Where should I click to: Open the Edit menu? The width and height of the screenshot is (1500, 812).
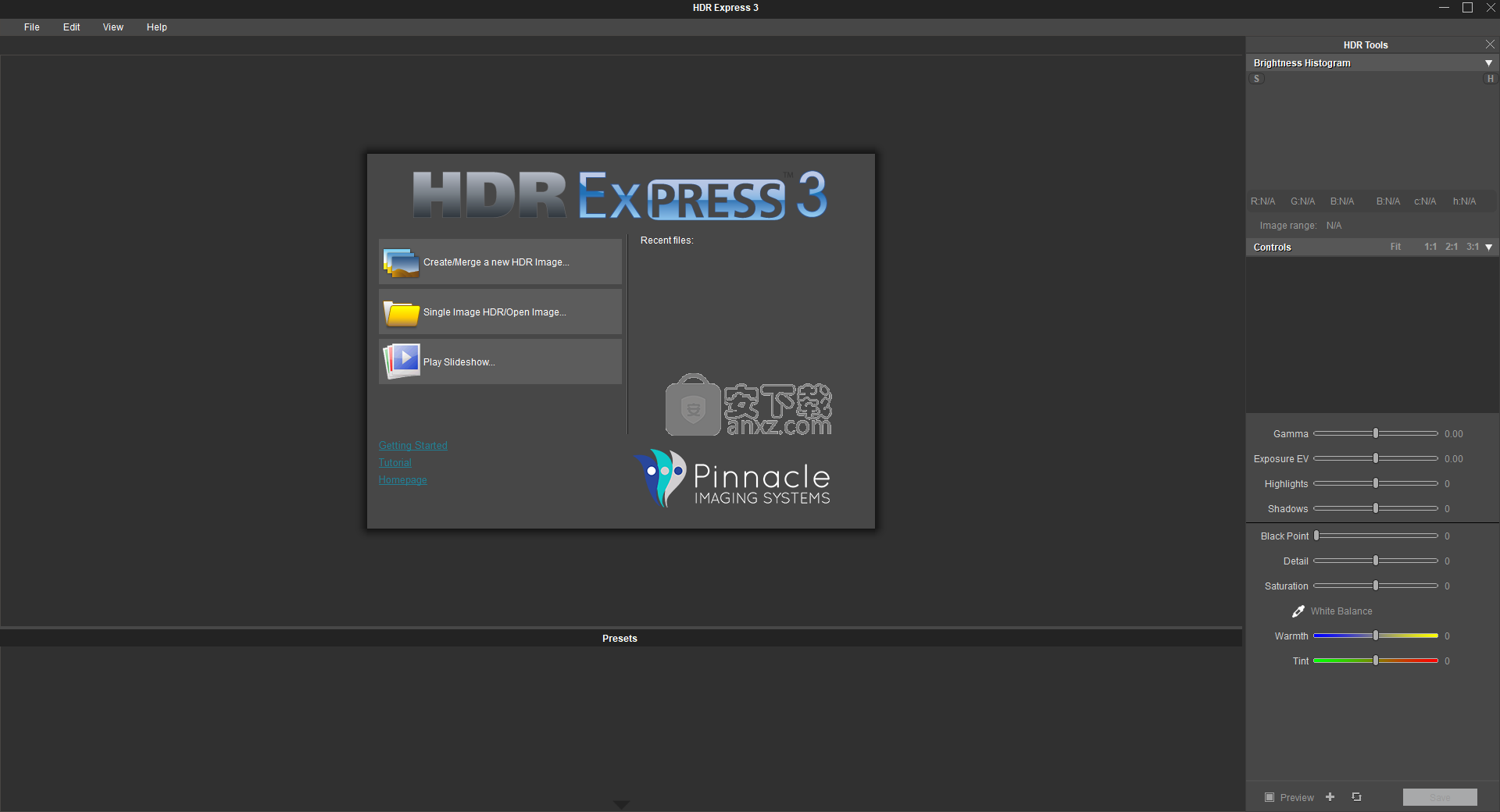point(72,27)
